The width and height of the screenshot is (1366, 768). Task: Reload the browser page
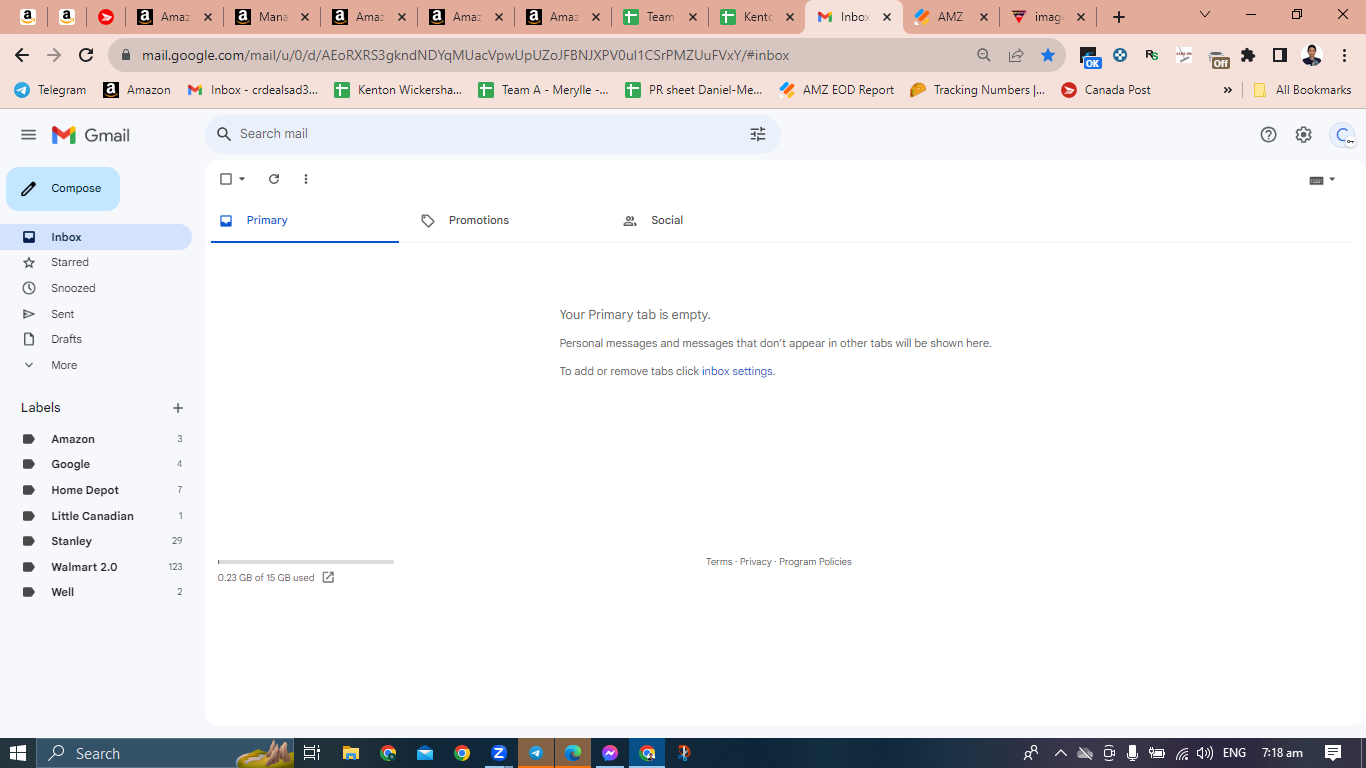pos(86,55)
